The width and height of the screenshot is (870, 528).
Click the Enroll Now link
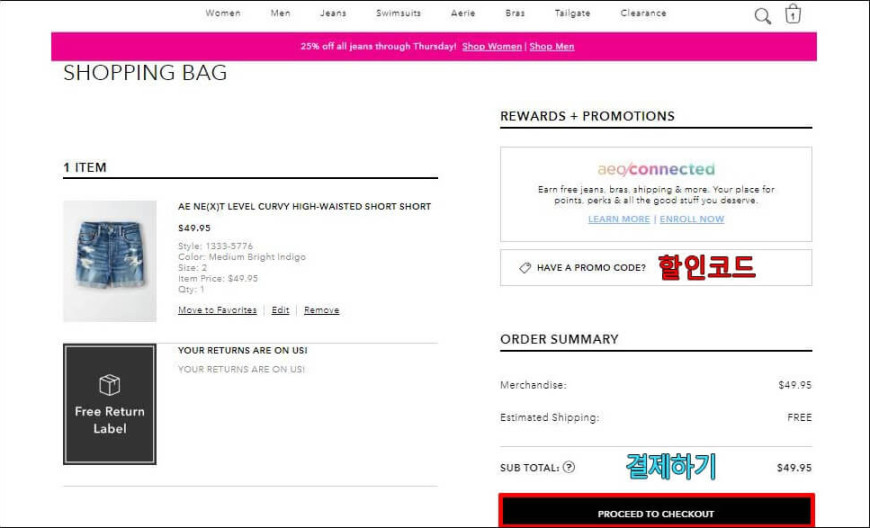pos(691,219)
